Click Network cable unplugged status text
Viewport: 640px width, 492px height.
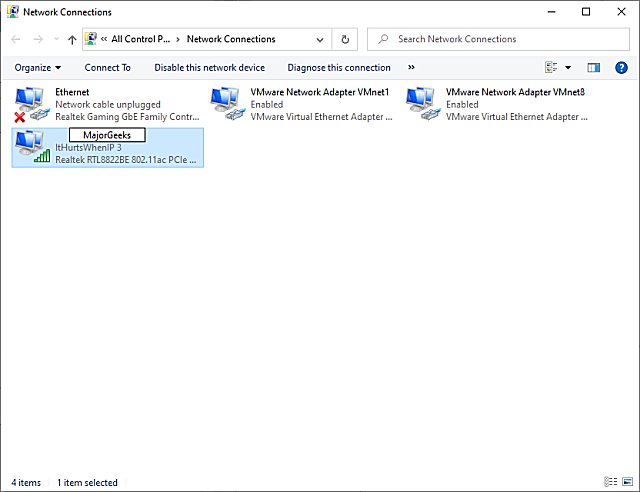108,105
